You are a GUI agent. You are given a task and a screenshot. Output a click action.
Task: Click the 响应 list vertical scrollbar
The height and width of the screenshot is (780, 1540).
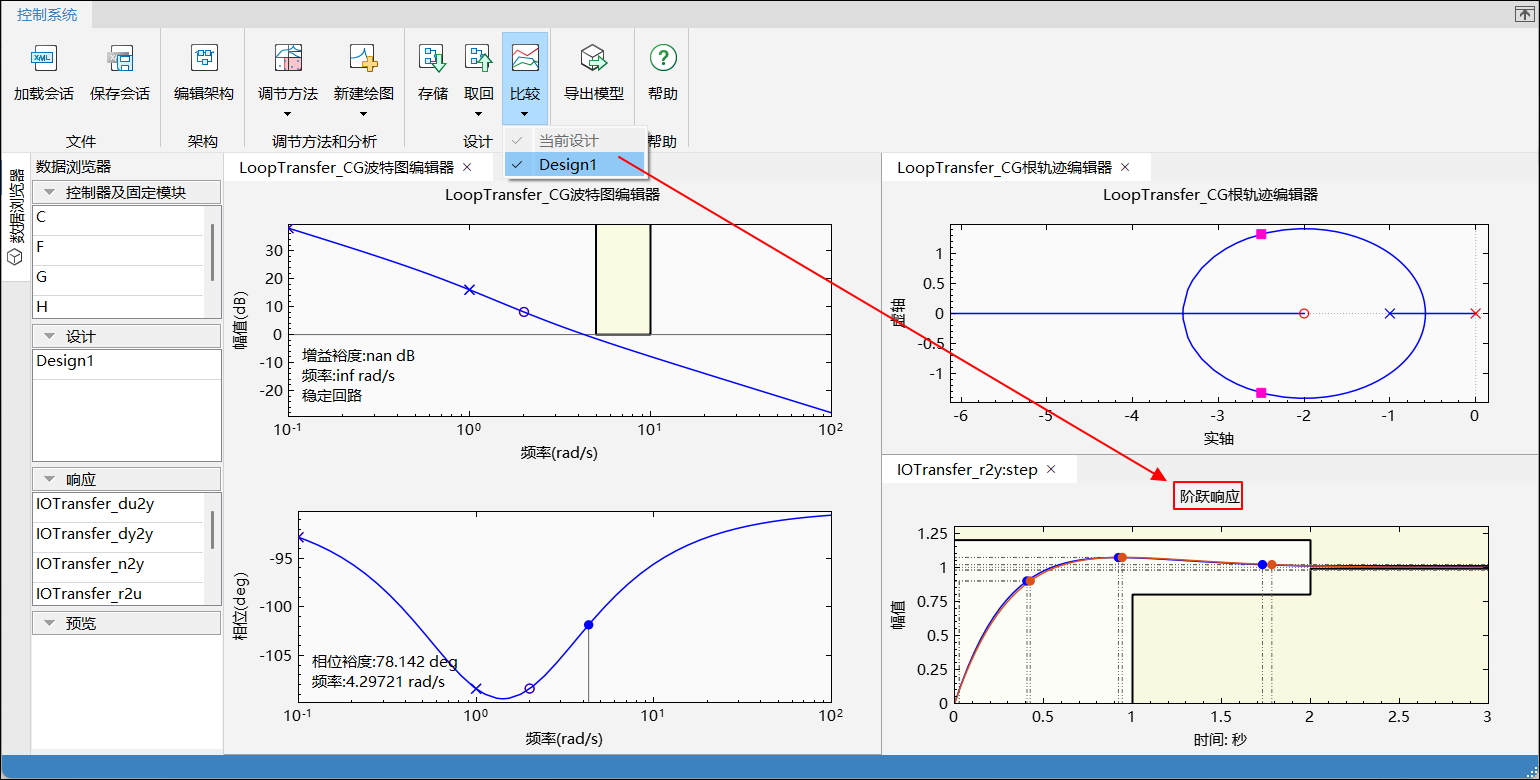tap(212, 530)
